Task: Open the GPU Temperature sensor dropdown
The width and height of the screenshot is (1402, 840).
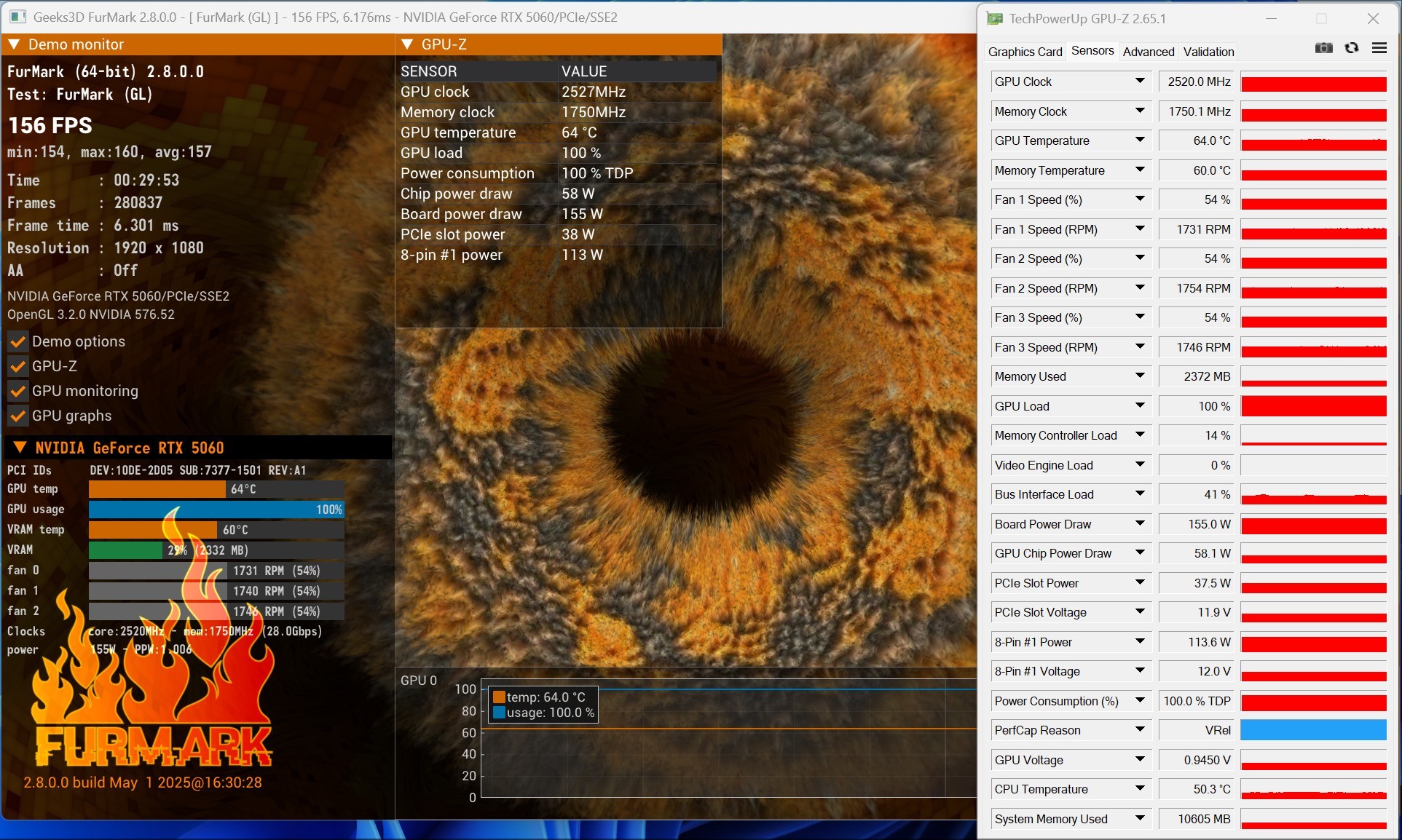Action: point(1140,140)
